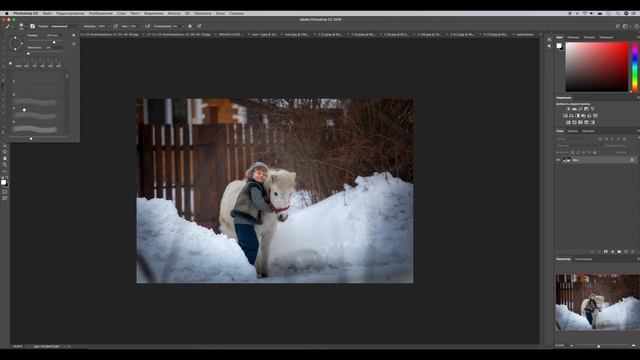Add a Curves adjustment layer
The image size is (640, 360).
point(580,109)
